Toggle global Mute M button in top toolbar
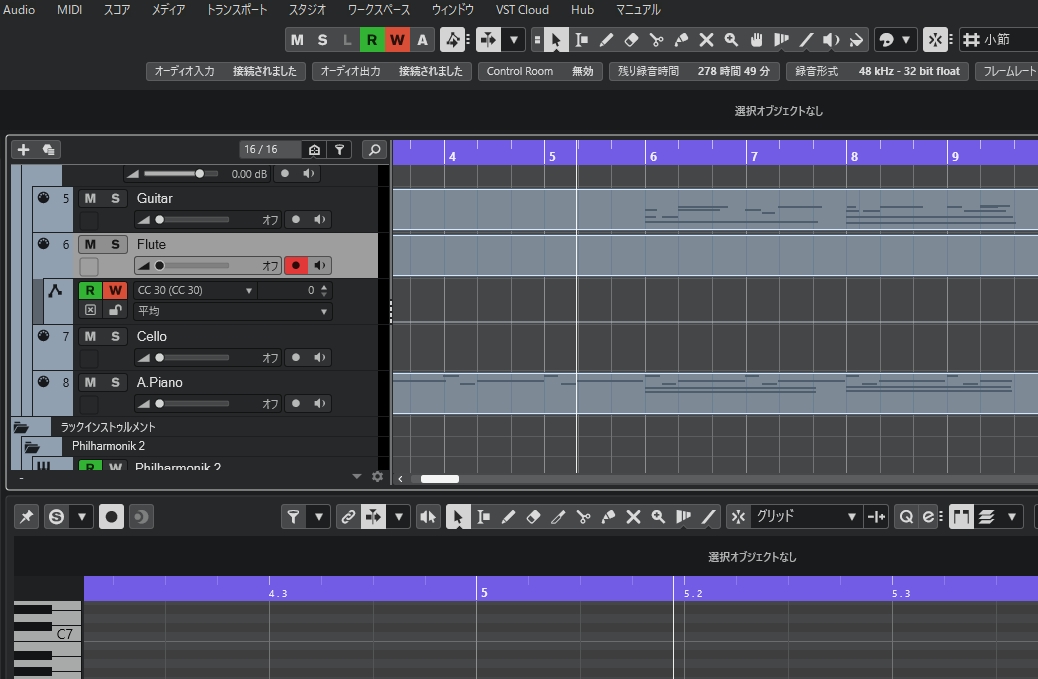The height and width of the screenshot is (679, 1038). coord(297,40)
